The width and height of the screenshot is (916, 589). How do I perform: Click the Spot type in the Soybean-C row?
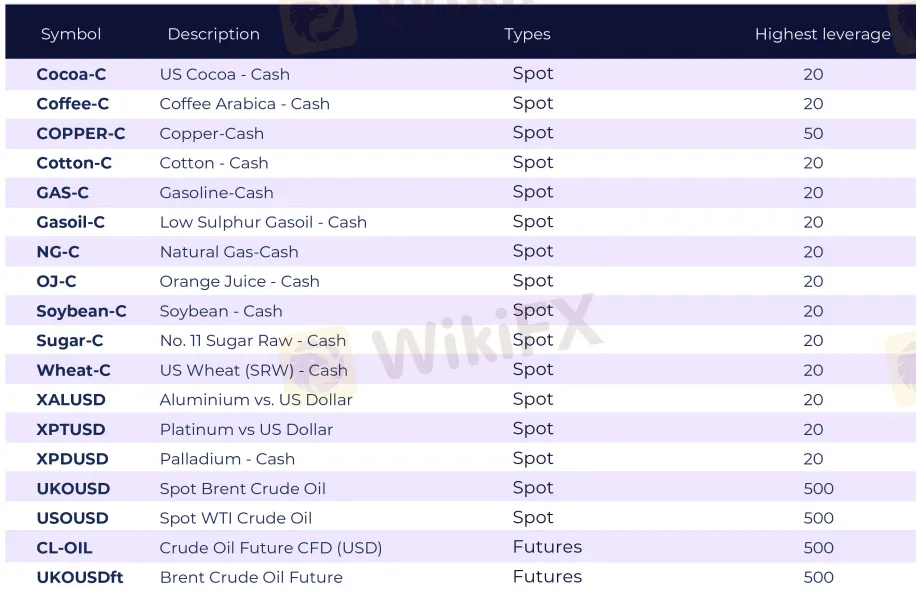pyautogui.click(x=533, y=311)
